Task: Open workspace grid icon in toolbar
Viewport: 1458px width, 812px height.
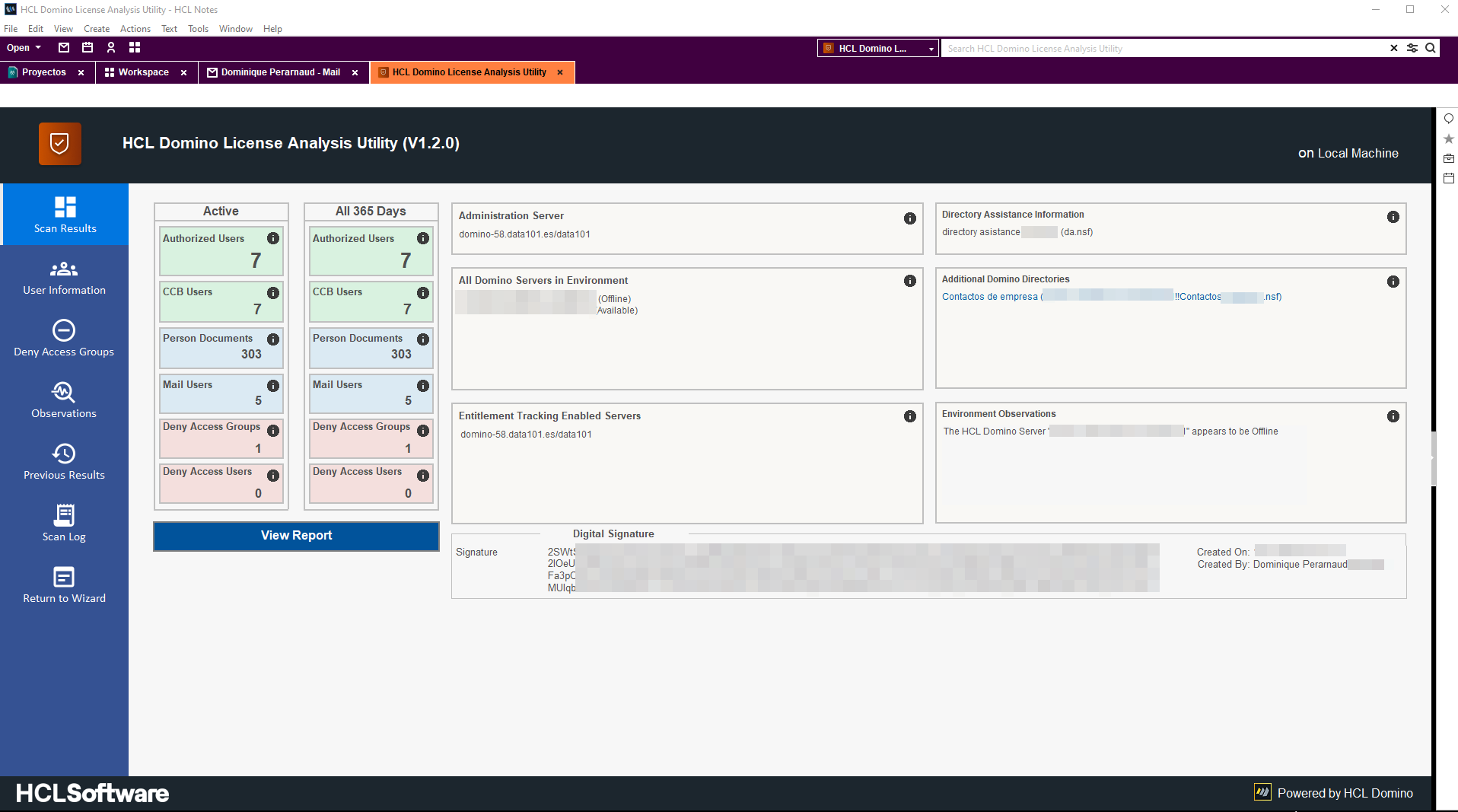Action: tap(135, 47)
